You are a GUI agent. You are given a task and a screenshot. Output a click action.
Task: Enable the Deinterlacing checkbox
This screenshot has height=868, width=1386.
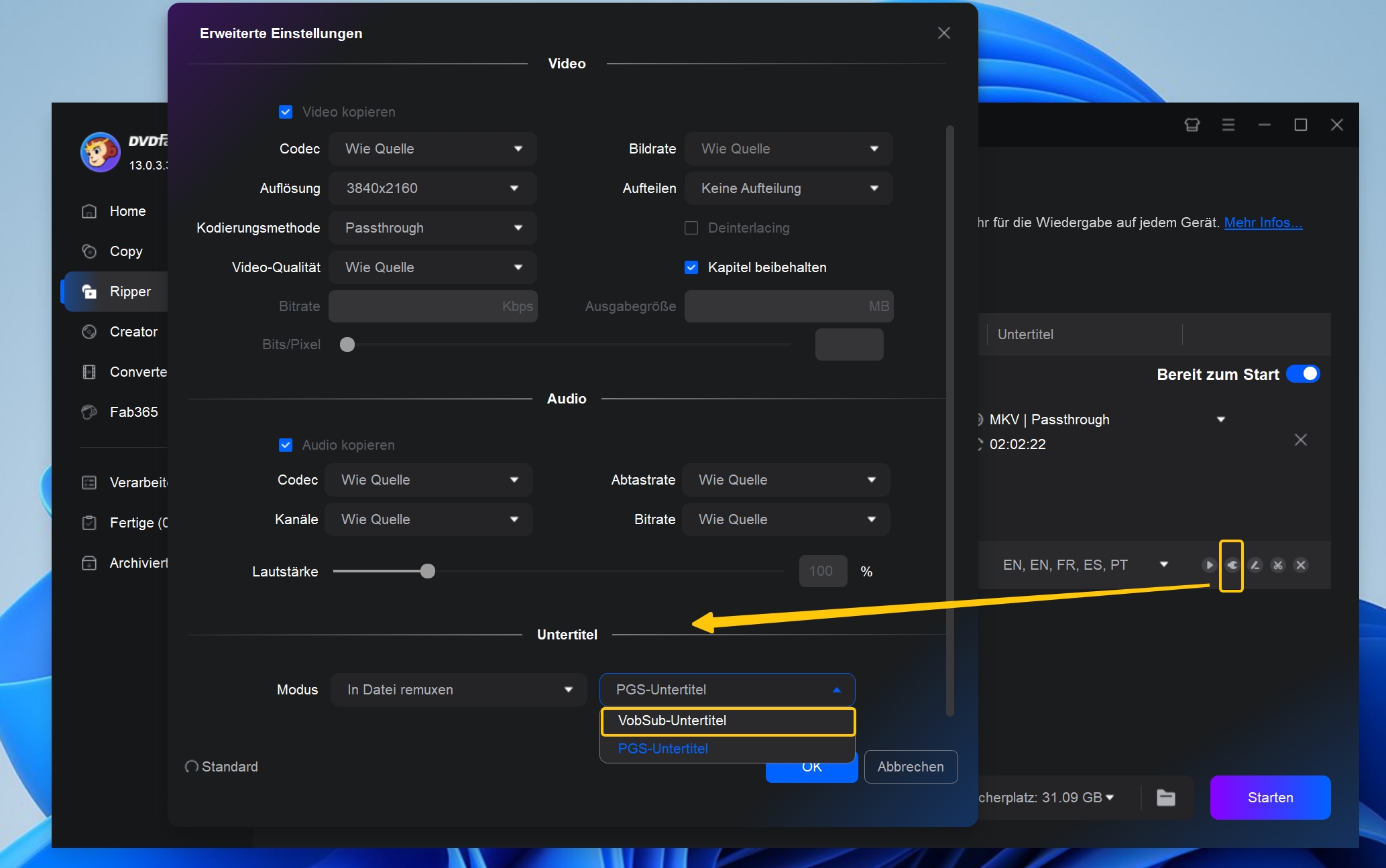(x=691, y=228)
